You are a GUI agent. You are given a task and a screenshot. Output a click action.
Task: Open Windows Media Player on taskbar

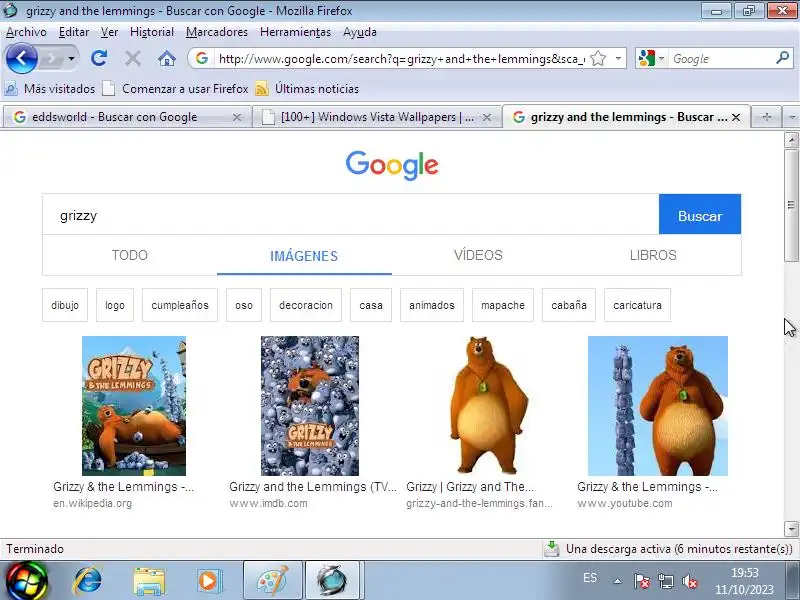[209, 581]
